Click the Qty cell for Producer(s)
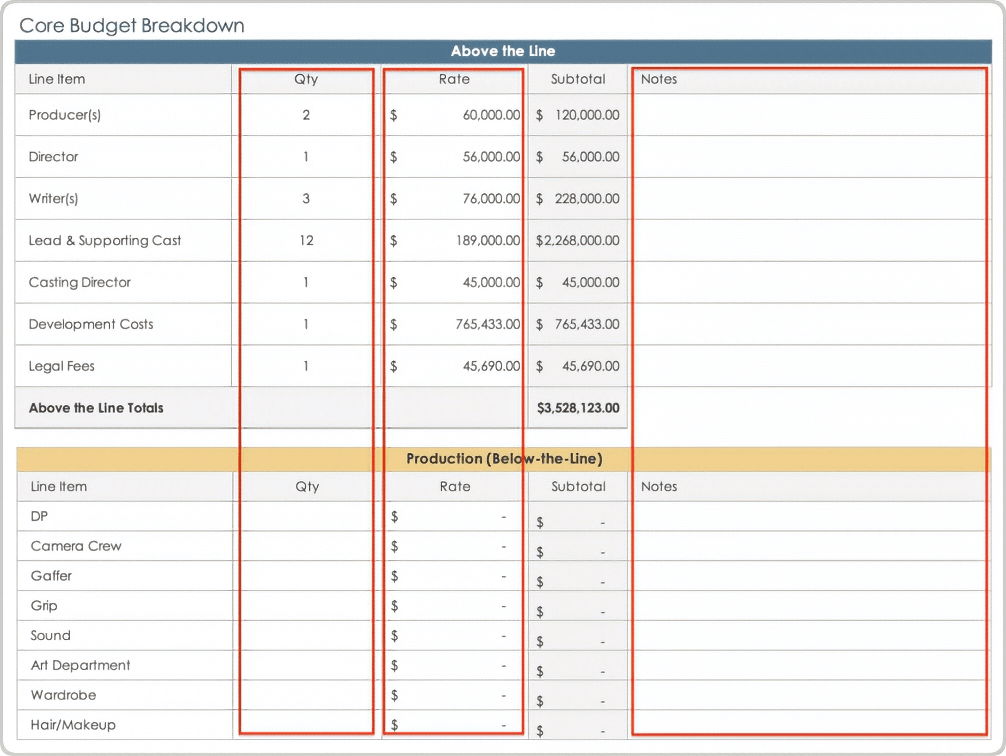Viewport: 1006px width, 756px height. pyautogui.click(x=306, y=115)
